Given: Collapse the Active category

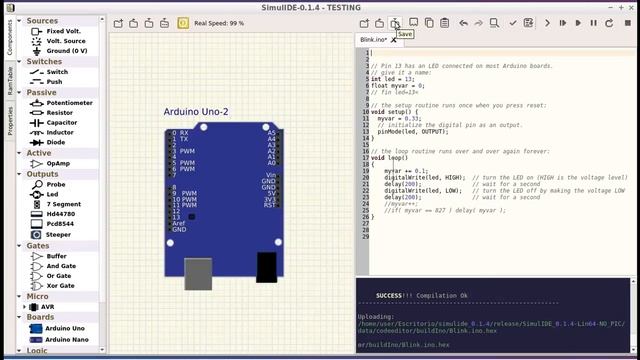Looking at the screenshot, I should click(19, 153).
